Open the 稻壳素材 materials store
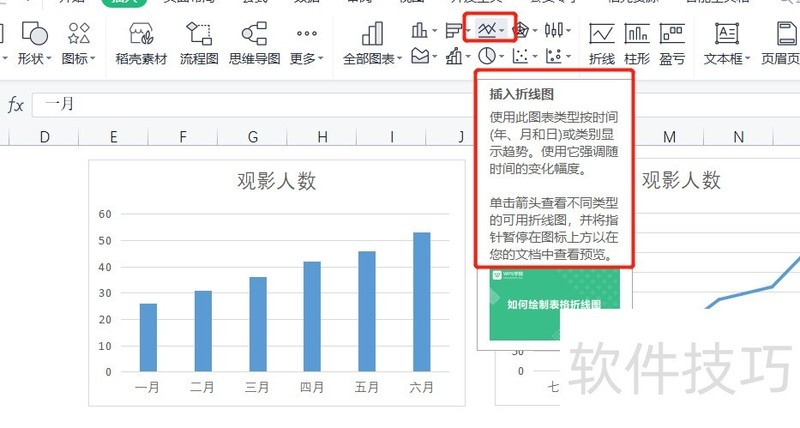This screenshot has width=800, height=428. [141, 34]
